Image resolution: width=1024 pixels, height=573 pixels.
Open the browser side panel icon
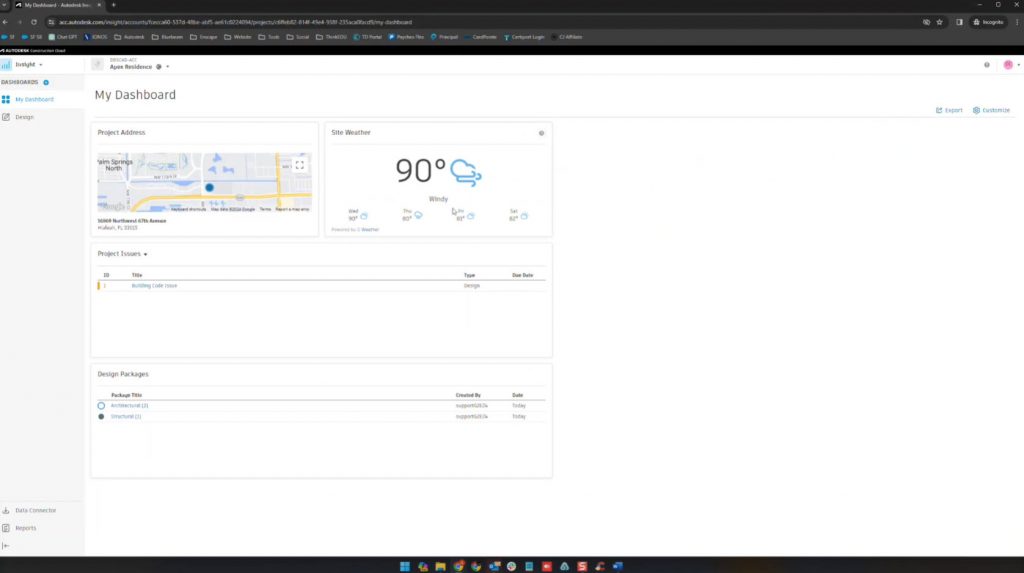960,21
